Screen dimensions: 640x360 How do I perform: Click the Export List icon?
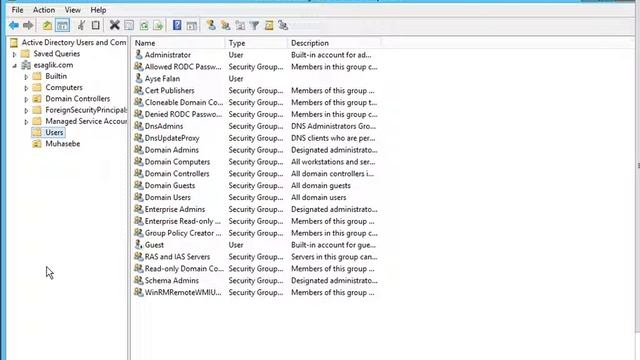tap(158, 26)
